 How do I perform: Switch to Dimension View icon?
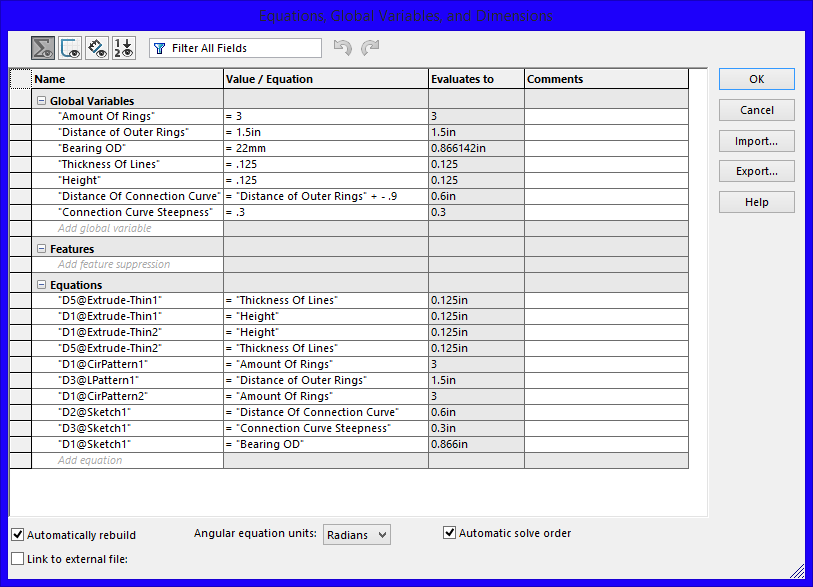[x=97, y=48]
